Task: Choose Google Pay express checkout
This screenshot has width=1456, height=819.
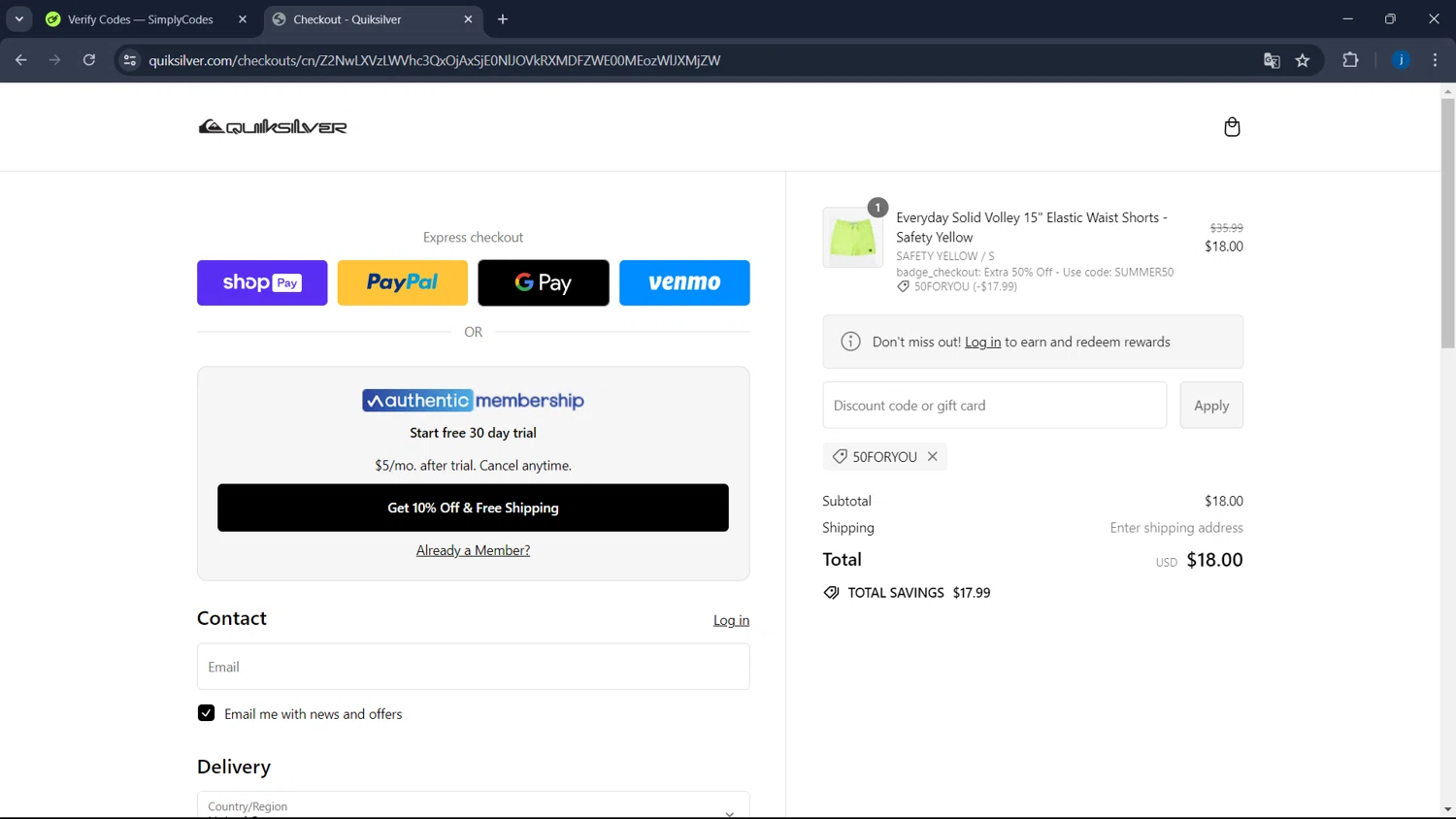Action: coord(544,282)
